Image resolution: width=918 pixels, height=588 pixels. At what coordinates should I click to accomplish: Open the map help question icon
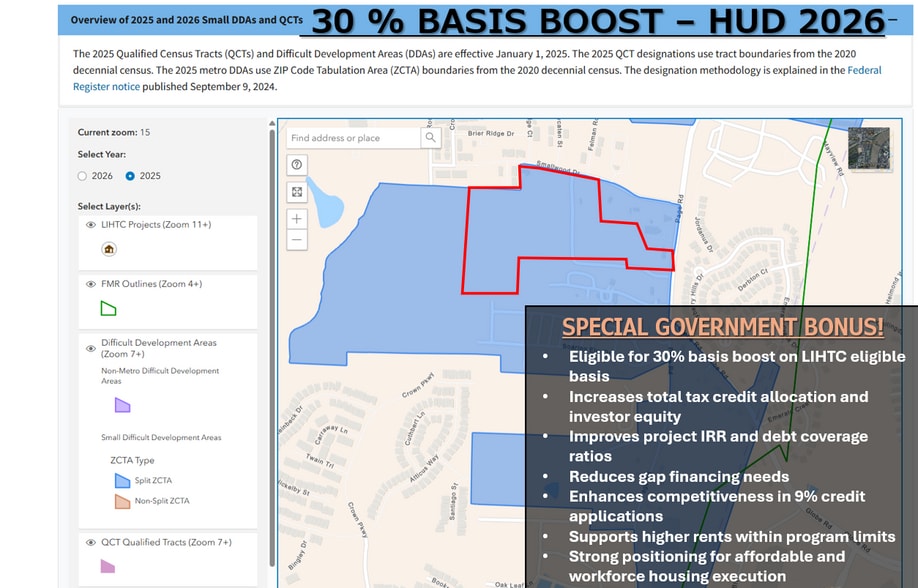(x=297, y=165)
